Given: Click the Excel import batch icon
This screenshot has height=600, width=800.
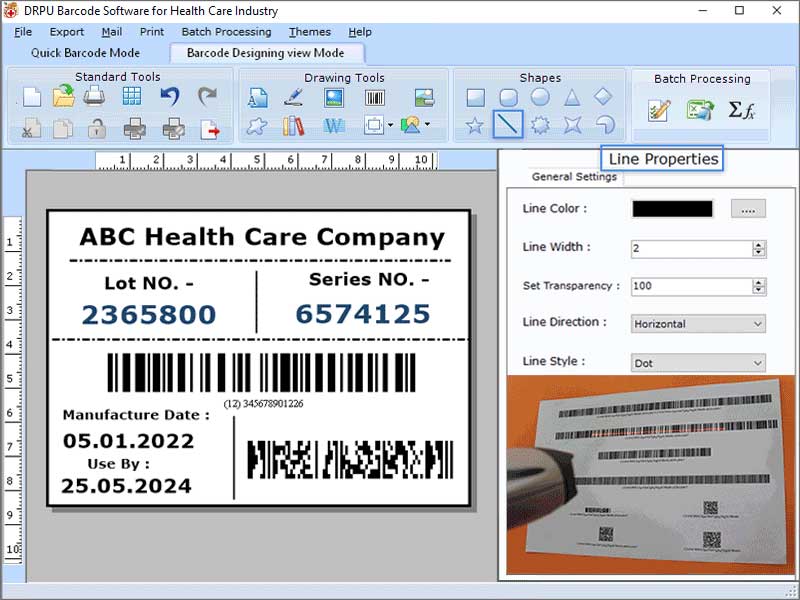Looking at the screenshot, I should pyautogui.click(x=700, y=110).
